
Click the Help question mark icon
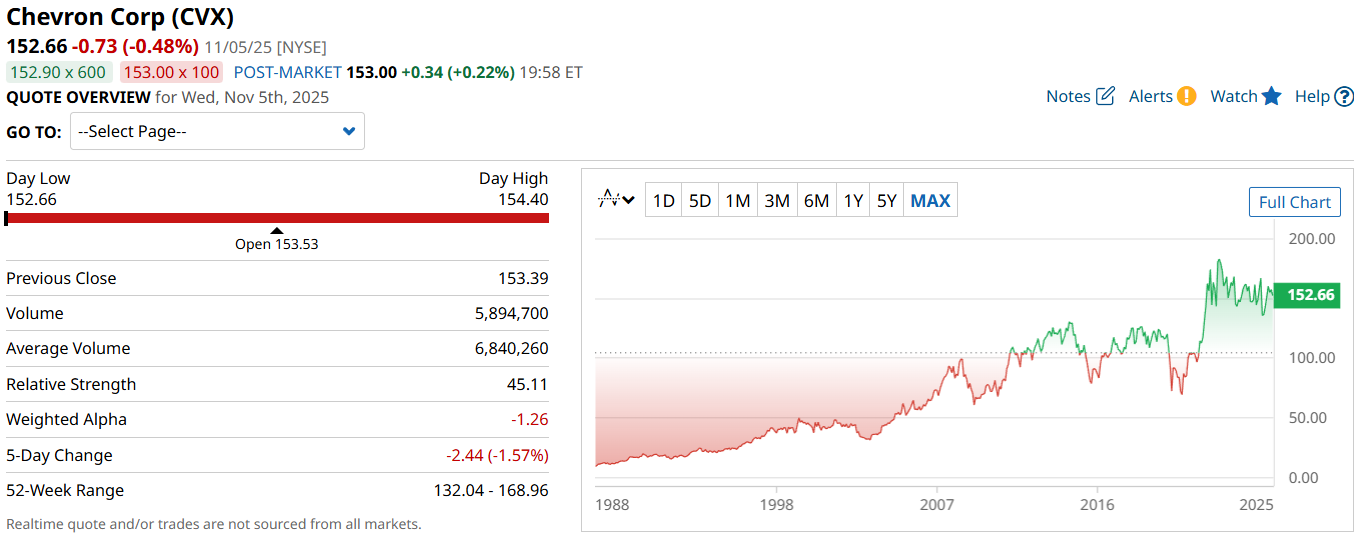point(1344,96)
